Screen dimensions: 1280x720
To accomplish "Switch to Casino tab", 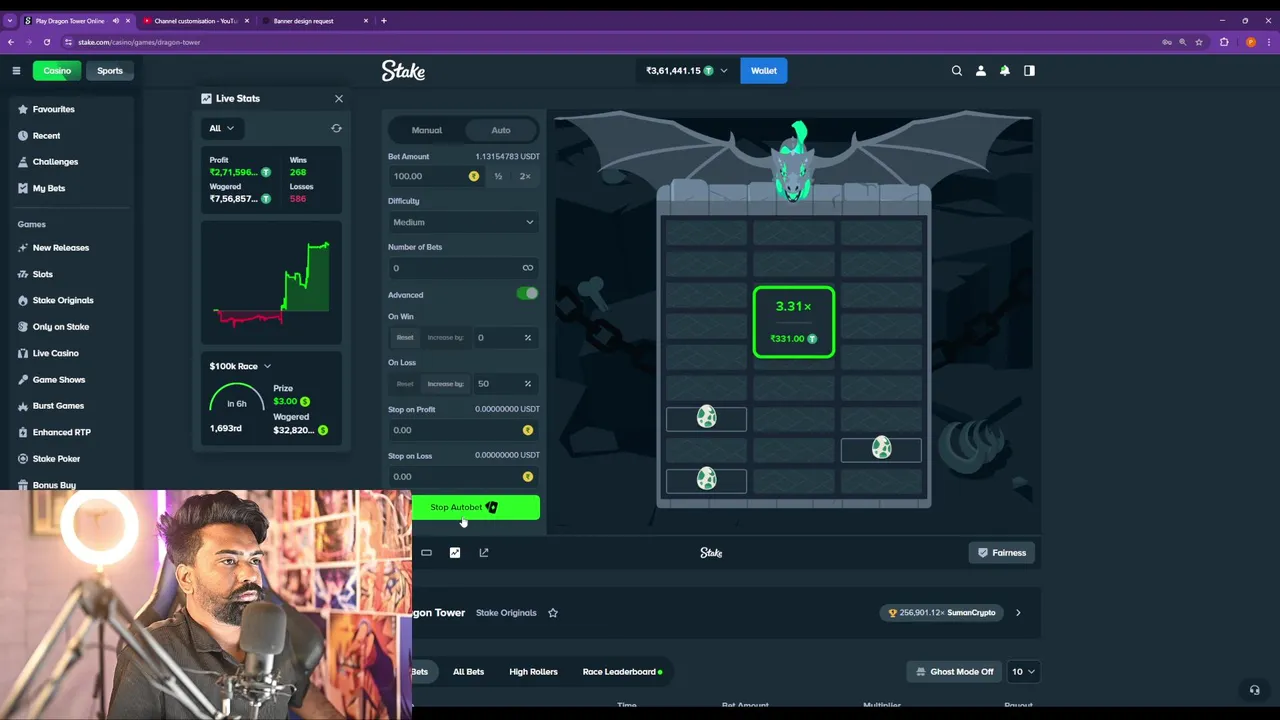I will [57, 71].
